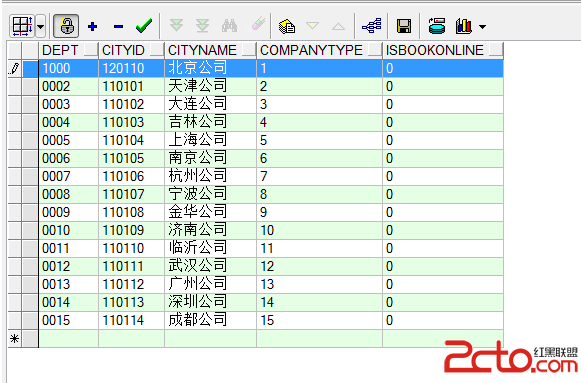Click the row indicator of row 1000
This screenshot has width=581, height=383.
[14, 68]
